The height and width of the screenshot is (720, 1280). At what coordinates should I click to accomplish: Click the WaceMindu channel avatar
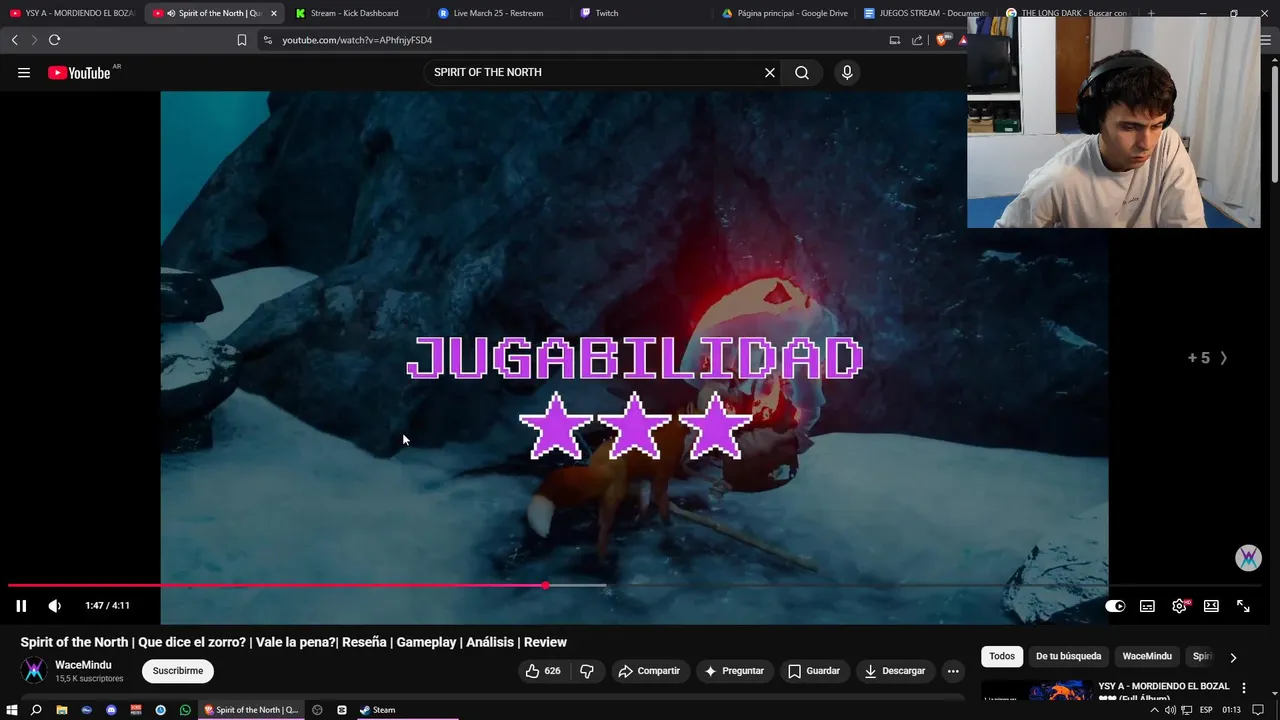[34, 670]
